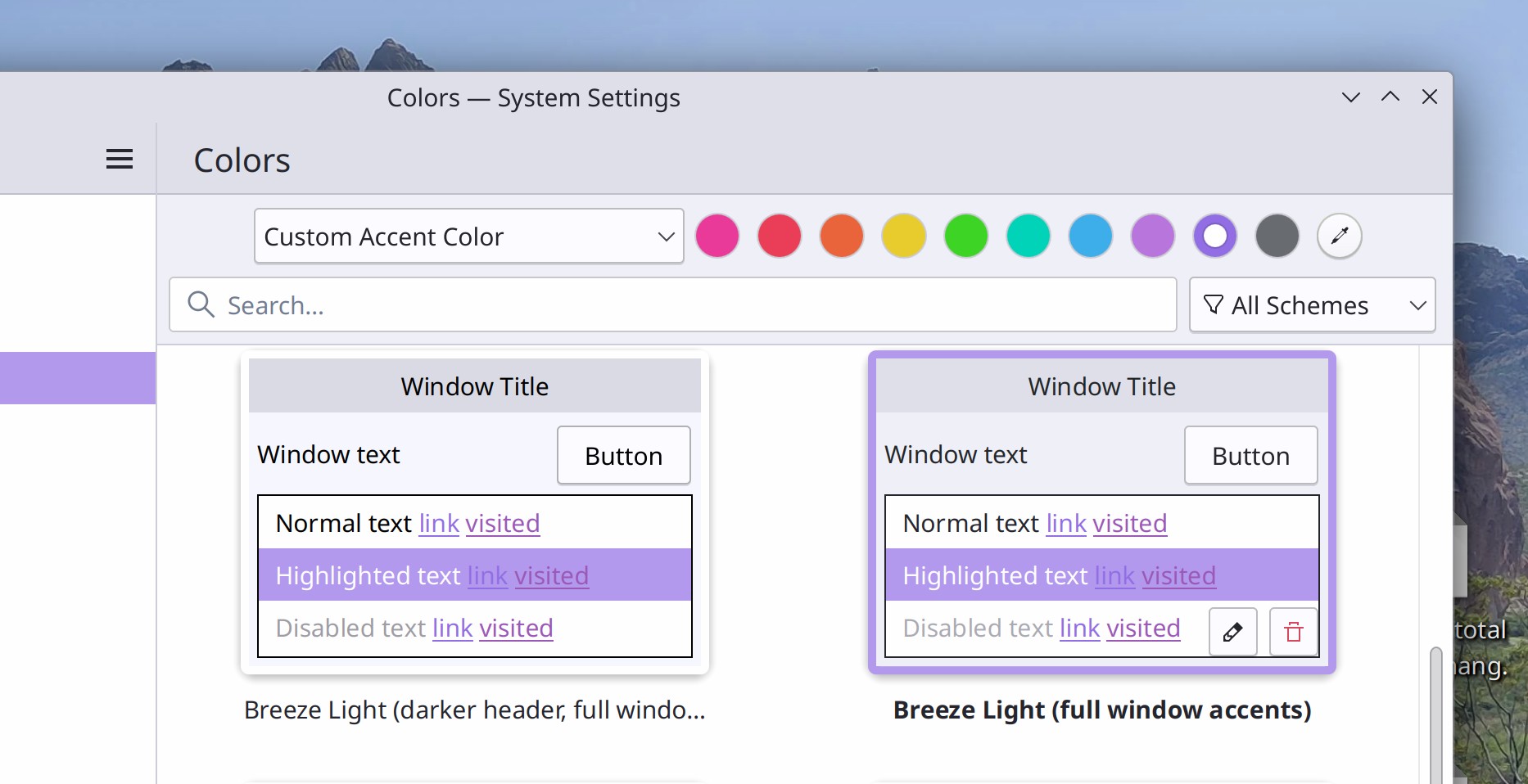Enable the gray accent color

1277,236
